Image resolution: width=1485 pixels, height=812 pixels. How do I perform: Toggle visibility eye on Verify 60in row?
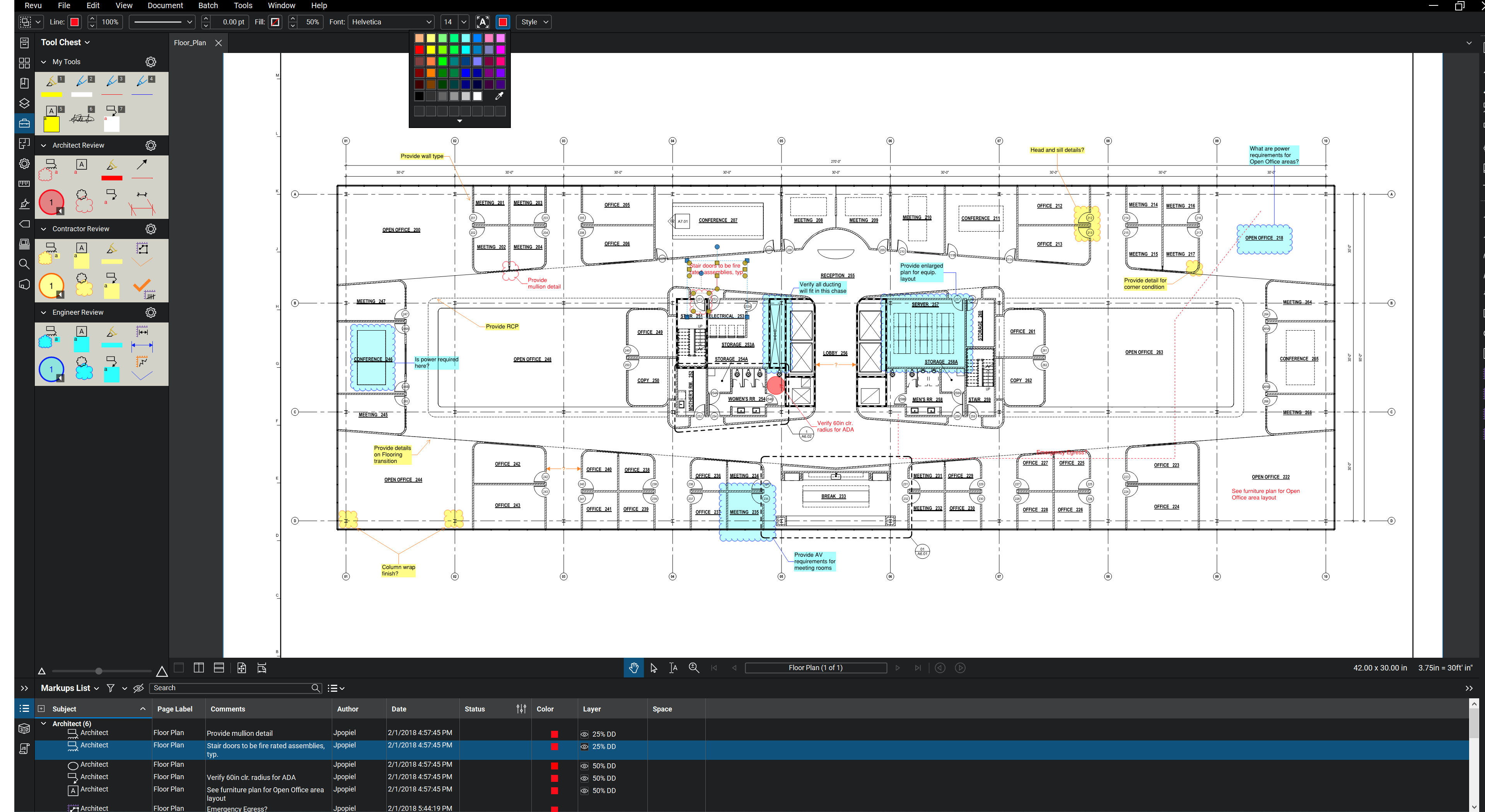[584, 779]
